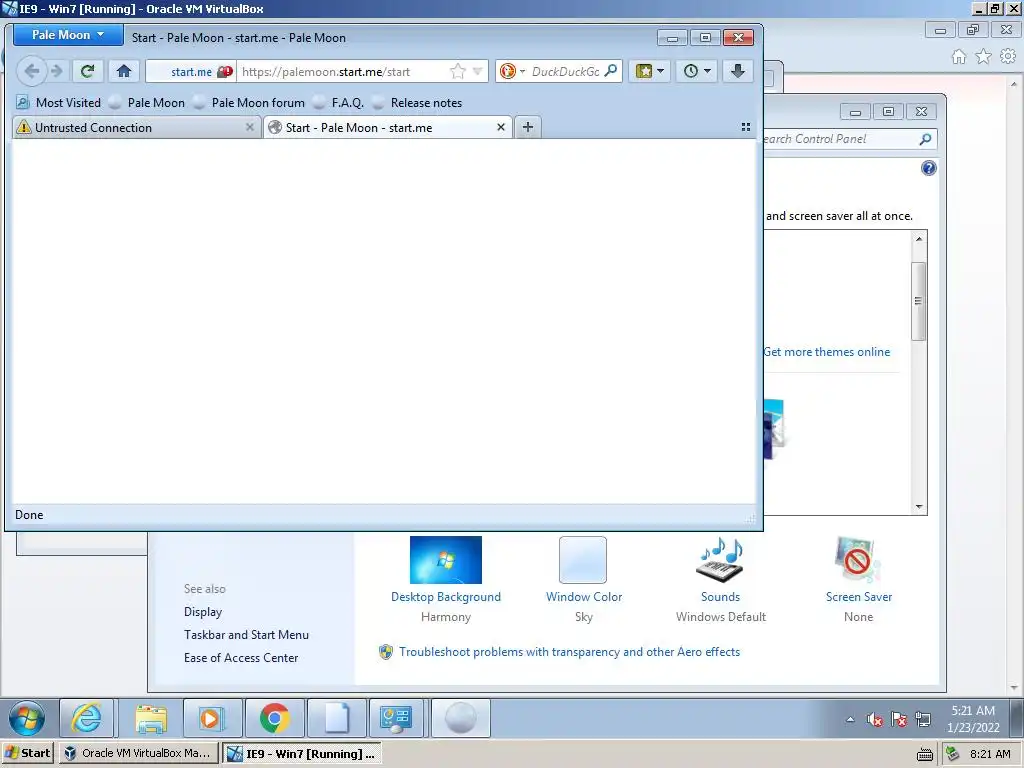Click themes list scrollbar up arrow

919,239
